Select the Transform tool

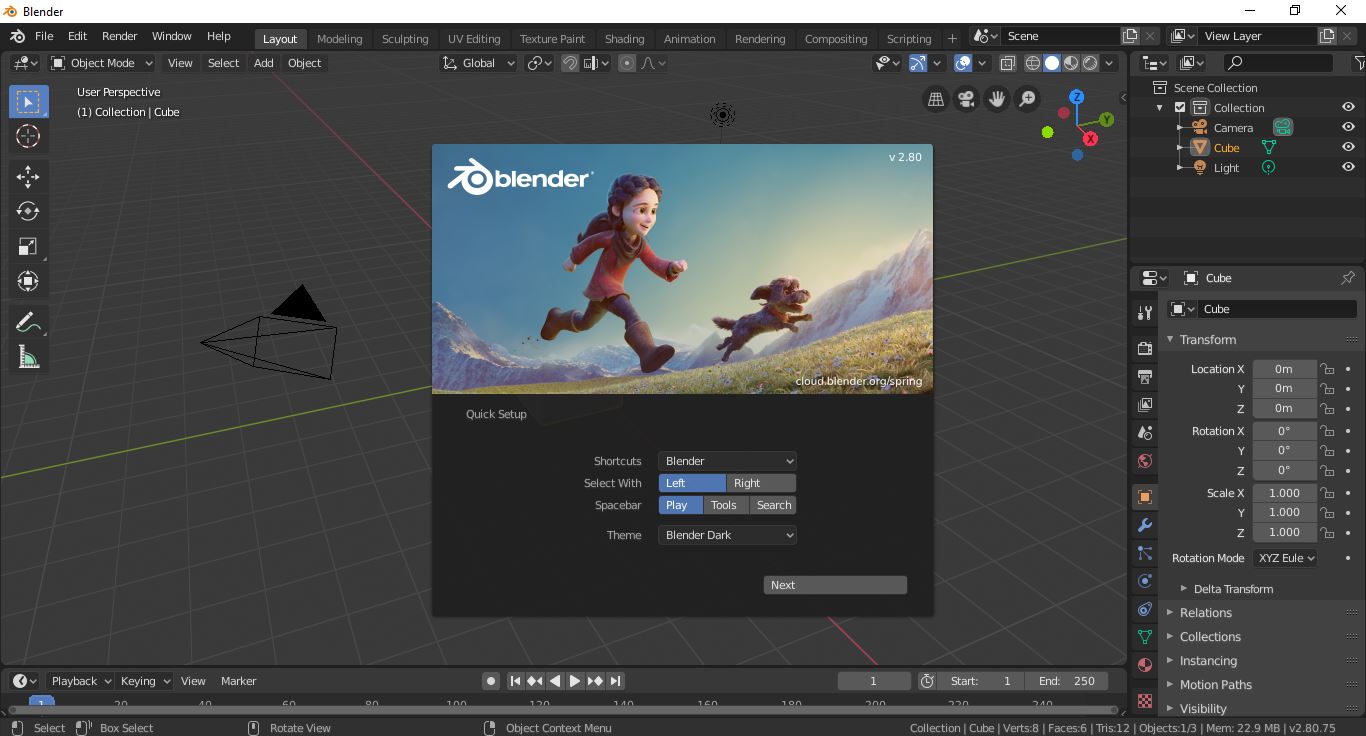(x=28, y=281)
